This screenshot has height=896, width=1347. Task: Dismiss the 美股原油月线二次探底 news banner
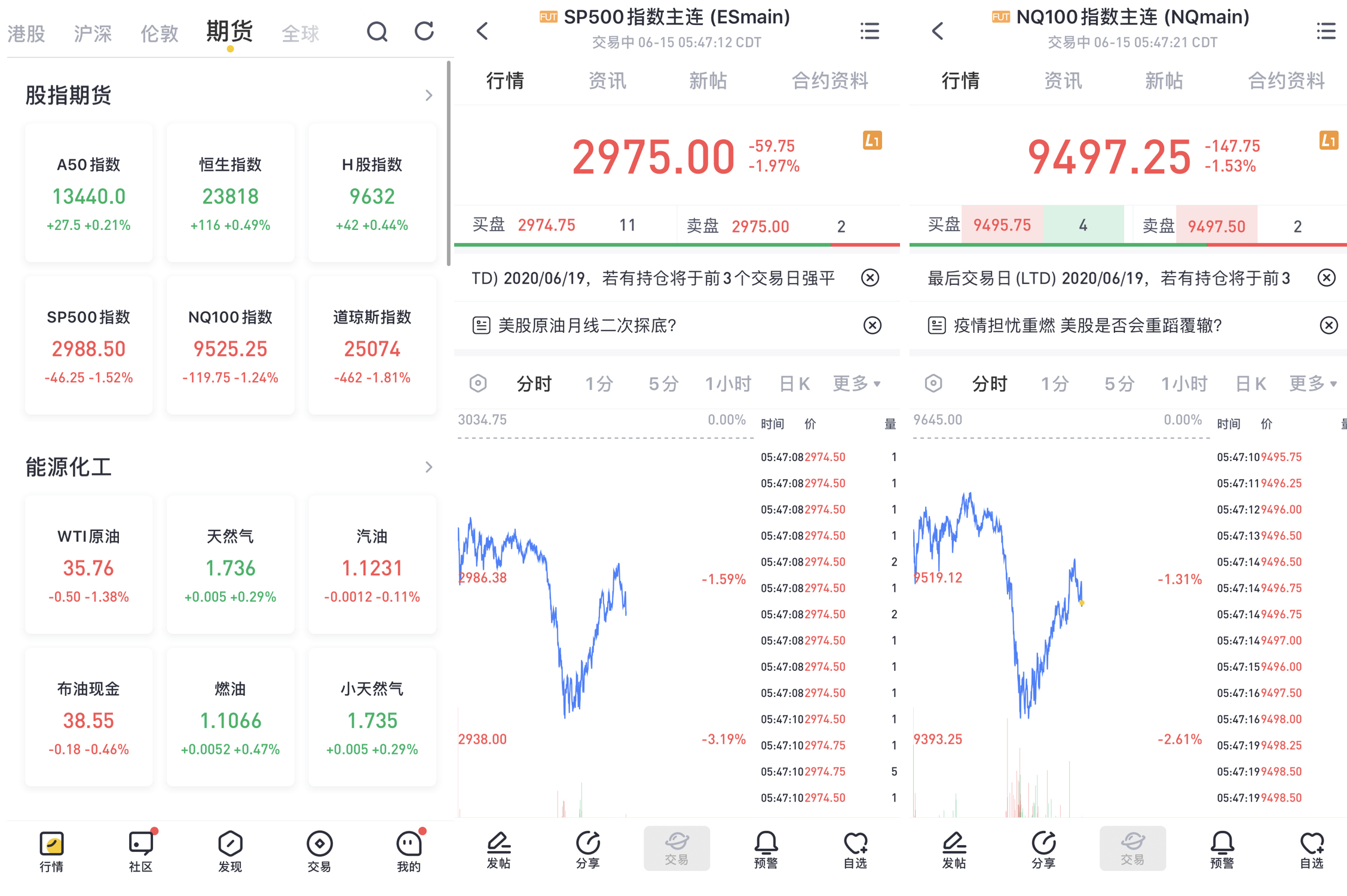pos(872,325)
